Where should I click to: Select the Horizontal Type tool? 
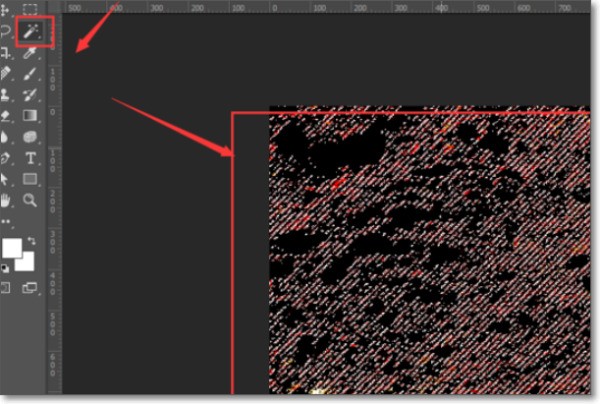point(30,158)
